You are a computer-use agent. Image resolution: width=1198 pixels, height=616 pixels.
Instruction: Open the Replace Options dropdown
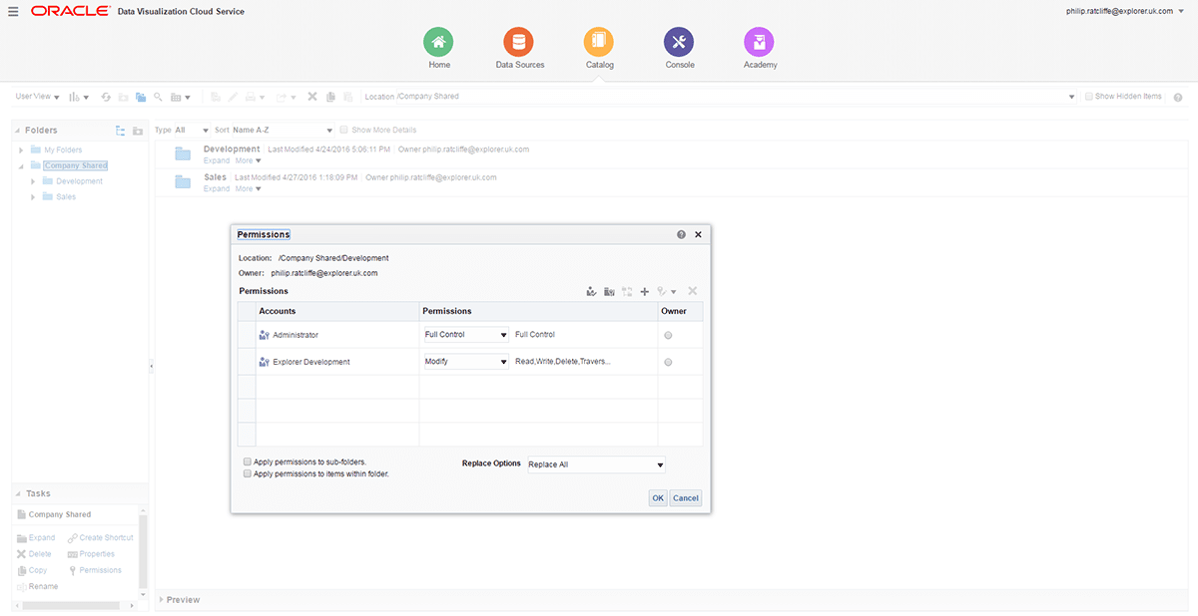[596, 465]
